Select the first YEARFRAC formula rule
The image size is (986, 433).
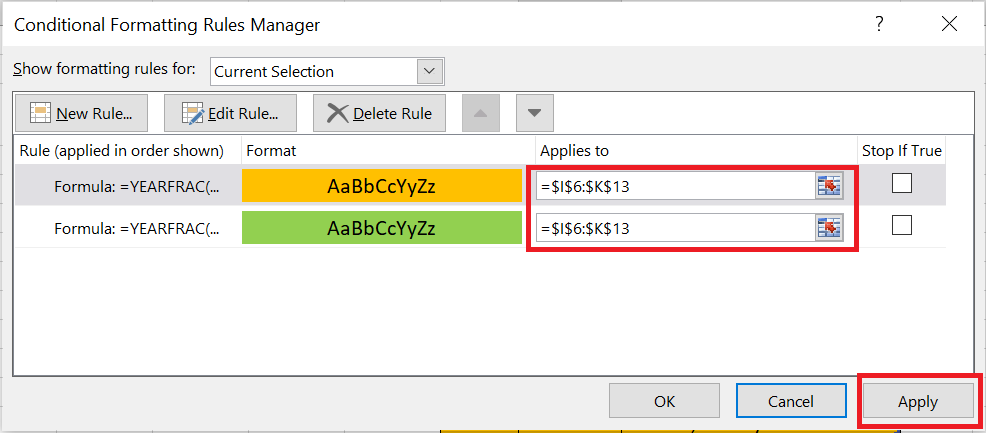pos(128,186)
